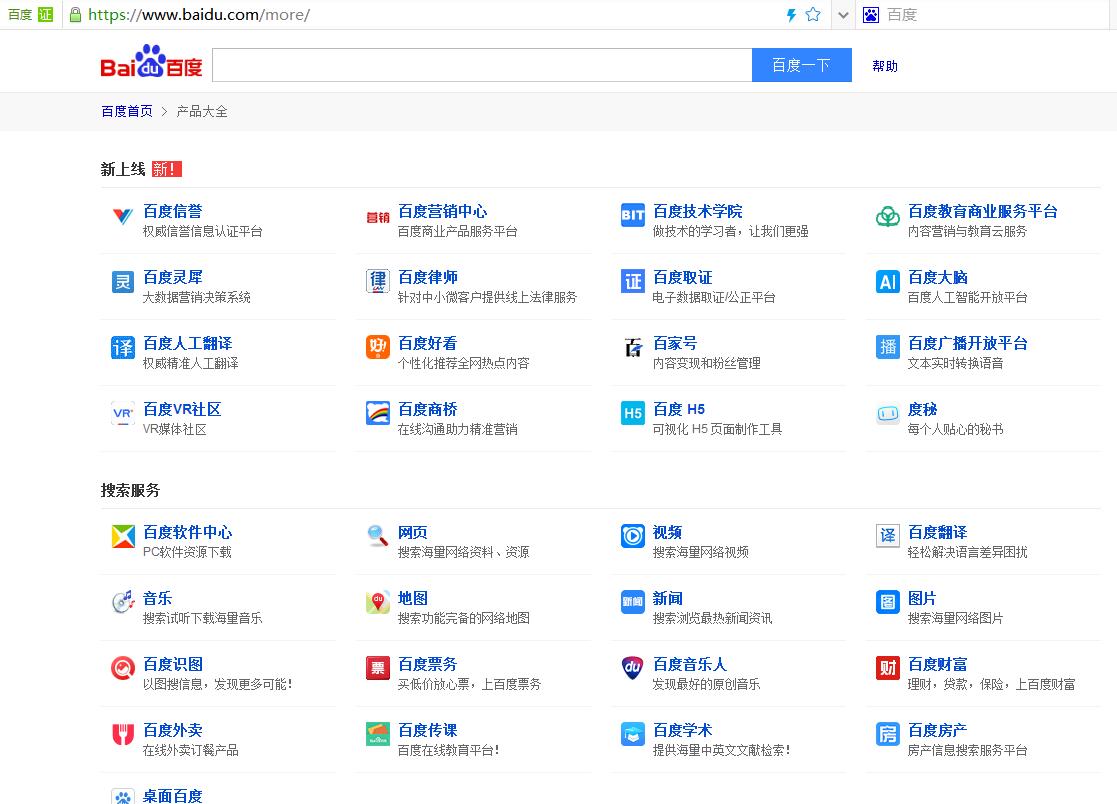Open the 百度好看 orange icon
Screen dimensions: 1117x804
[x=378, y=348]
